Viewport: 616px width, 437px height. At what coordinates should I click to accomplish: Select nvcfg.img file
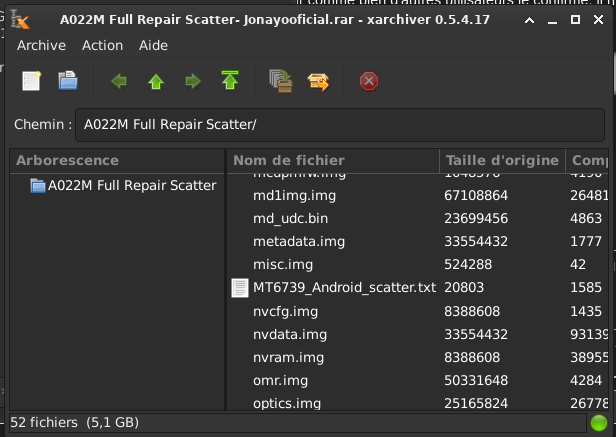click(285, 312)
